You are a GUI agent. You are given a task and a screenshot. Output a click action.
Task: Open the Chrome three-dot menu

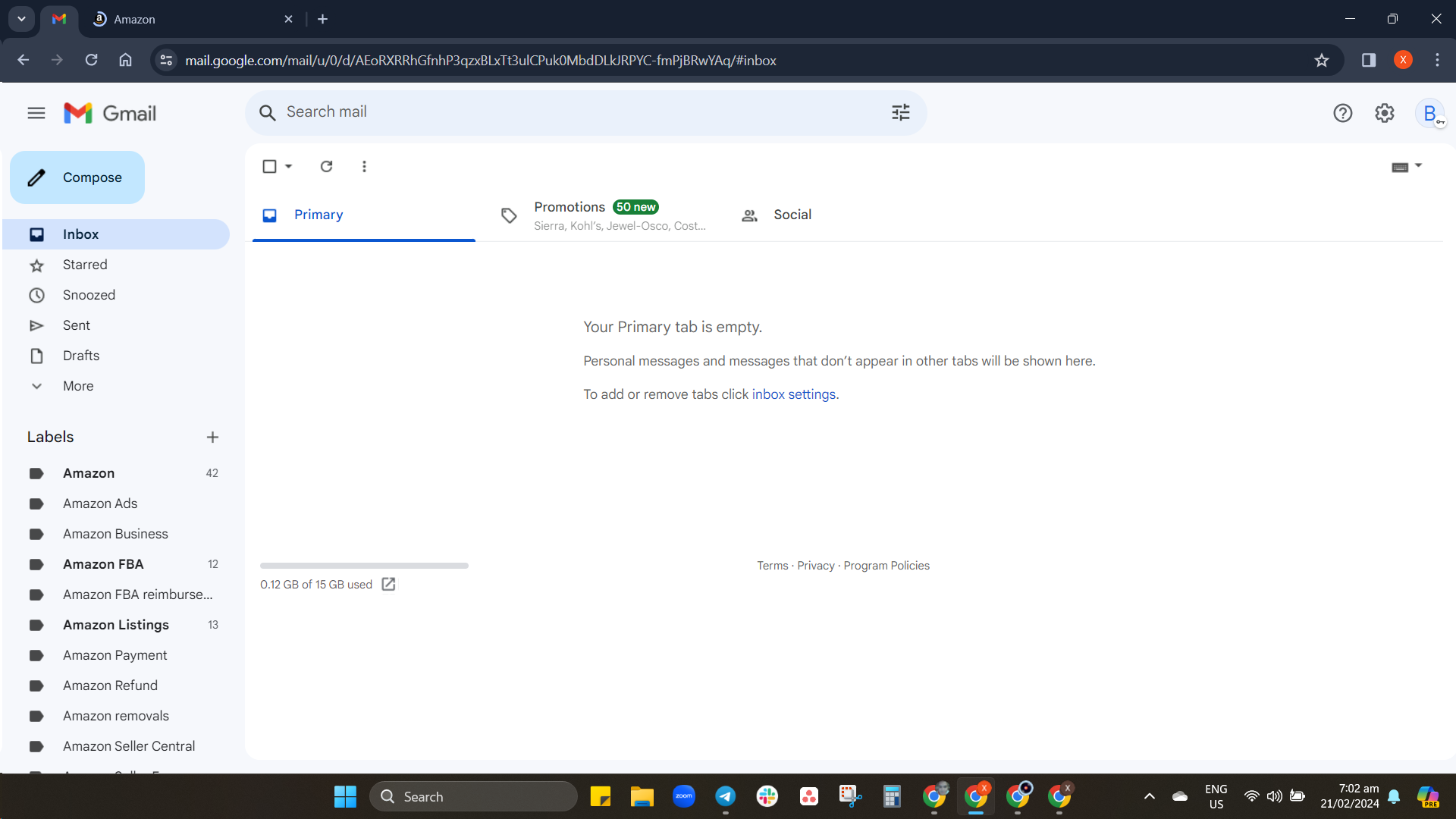click(x=1437, y=60)
